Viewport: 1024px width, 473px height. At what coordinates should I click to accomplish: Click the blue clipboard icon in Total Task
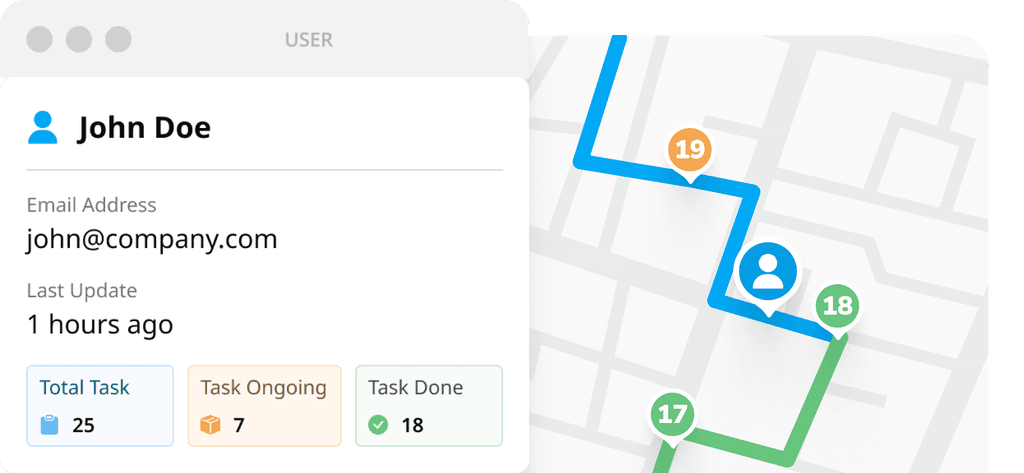click(x=50, y=425)
